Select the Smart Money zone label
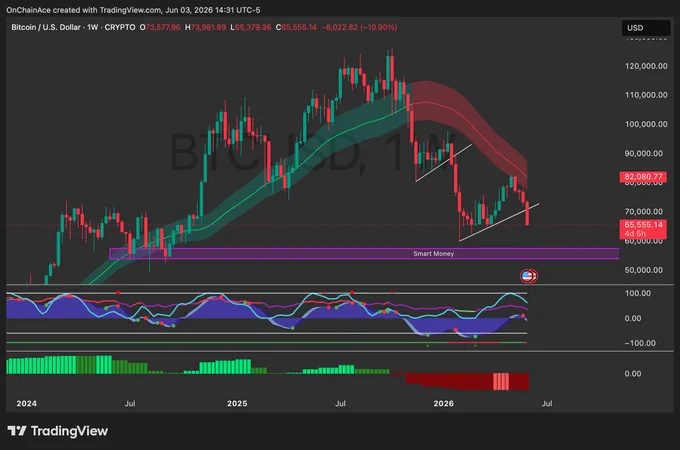The width and height of the screenshot is (680, 450). (x=433, y=254)
